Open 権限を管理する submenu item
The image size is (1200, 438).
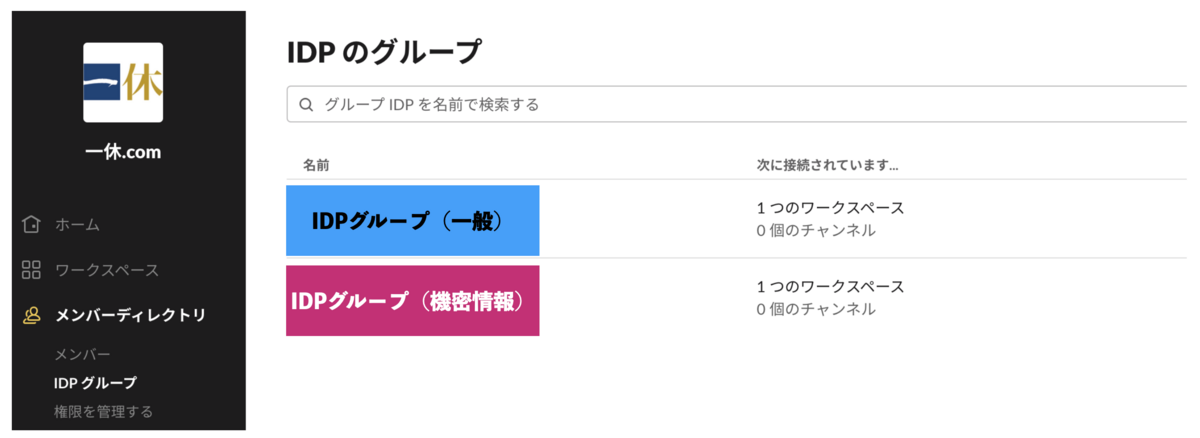[x=104, y=411]
